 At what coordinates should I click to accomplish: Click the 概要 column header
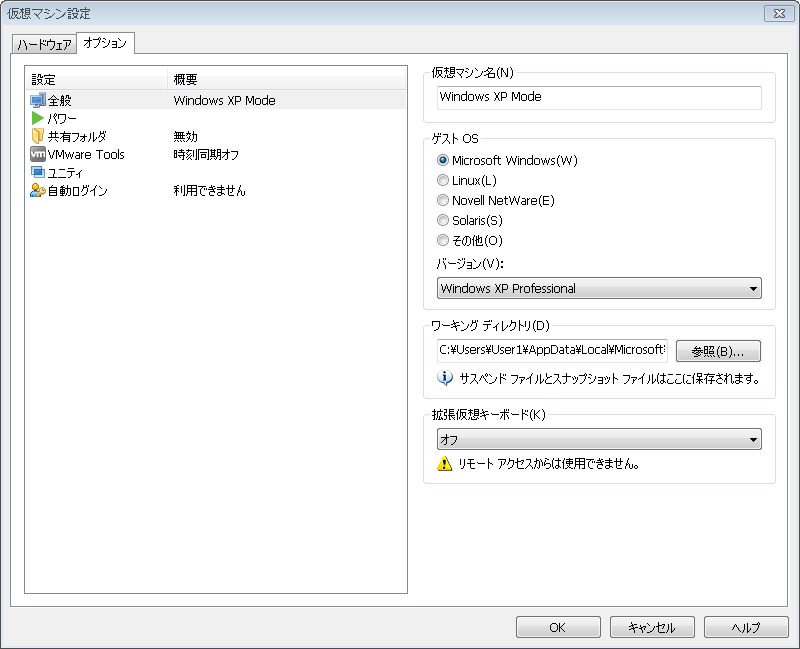pyautogui.click(x=287, y=80)
